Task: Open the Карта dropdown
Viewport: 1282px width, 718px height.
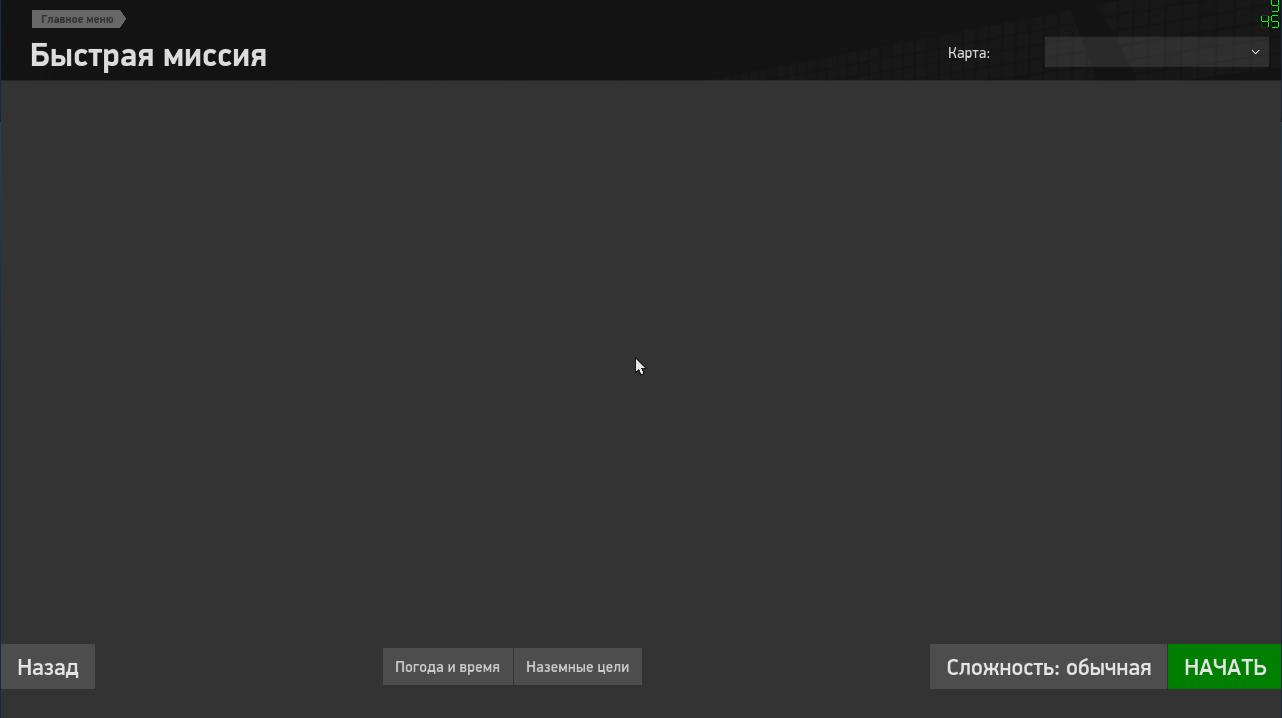Action: click(x=1156, y=52)
